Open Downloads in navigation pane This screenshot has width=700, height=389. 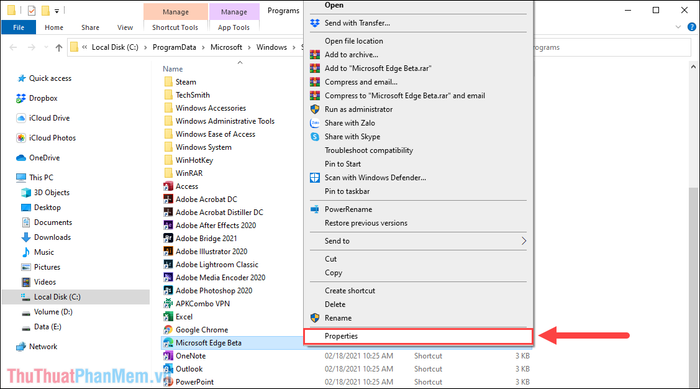[52, 238]
